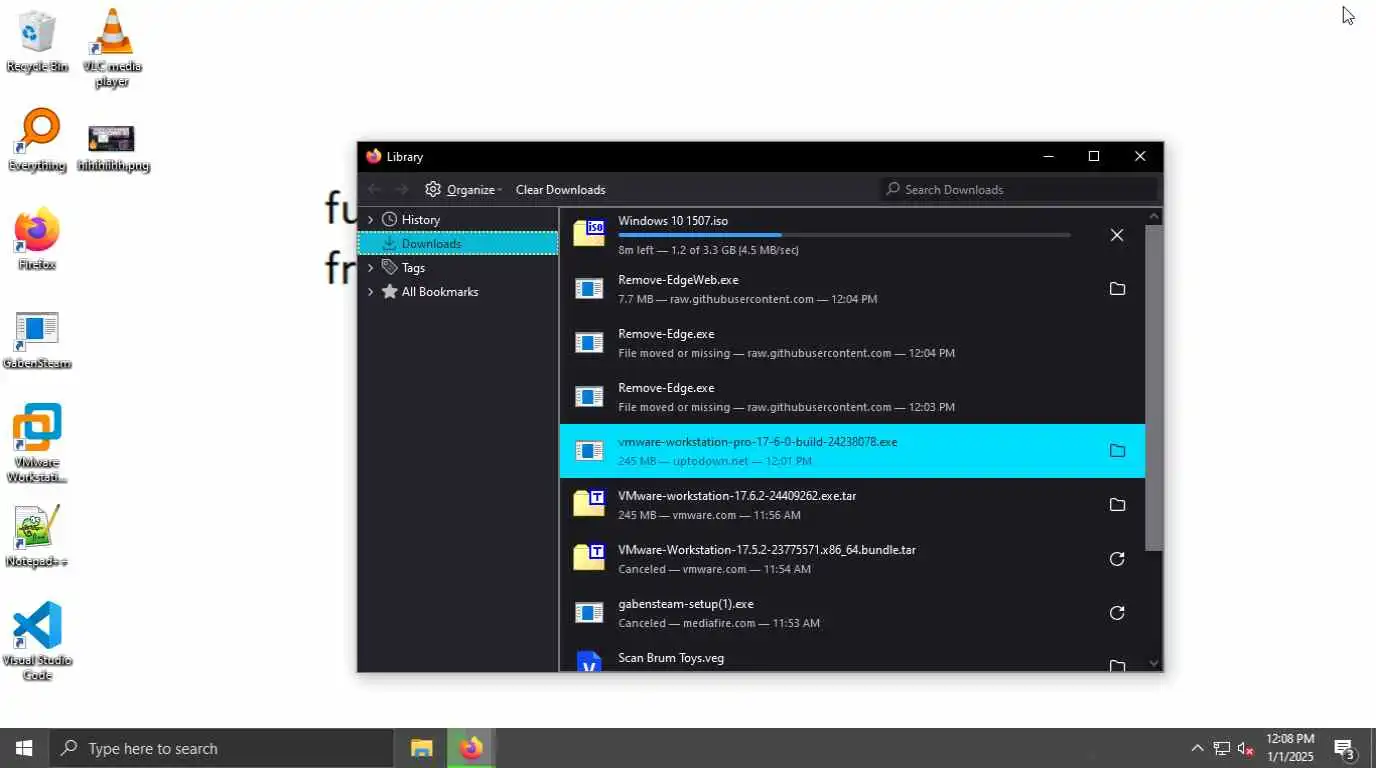Retry the VMware-Workstation-17.5.2 bundle.tar download
This screenshot has height=768, width=1376.
[x=1117, y=559]
